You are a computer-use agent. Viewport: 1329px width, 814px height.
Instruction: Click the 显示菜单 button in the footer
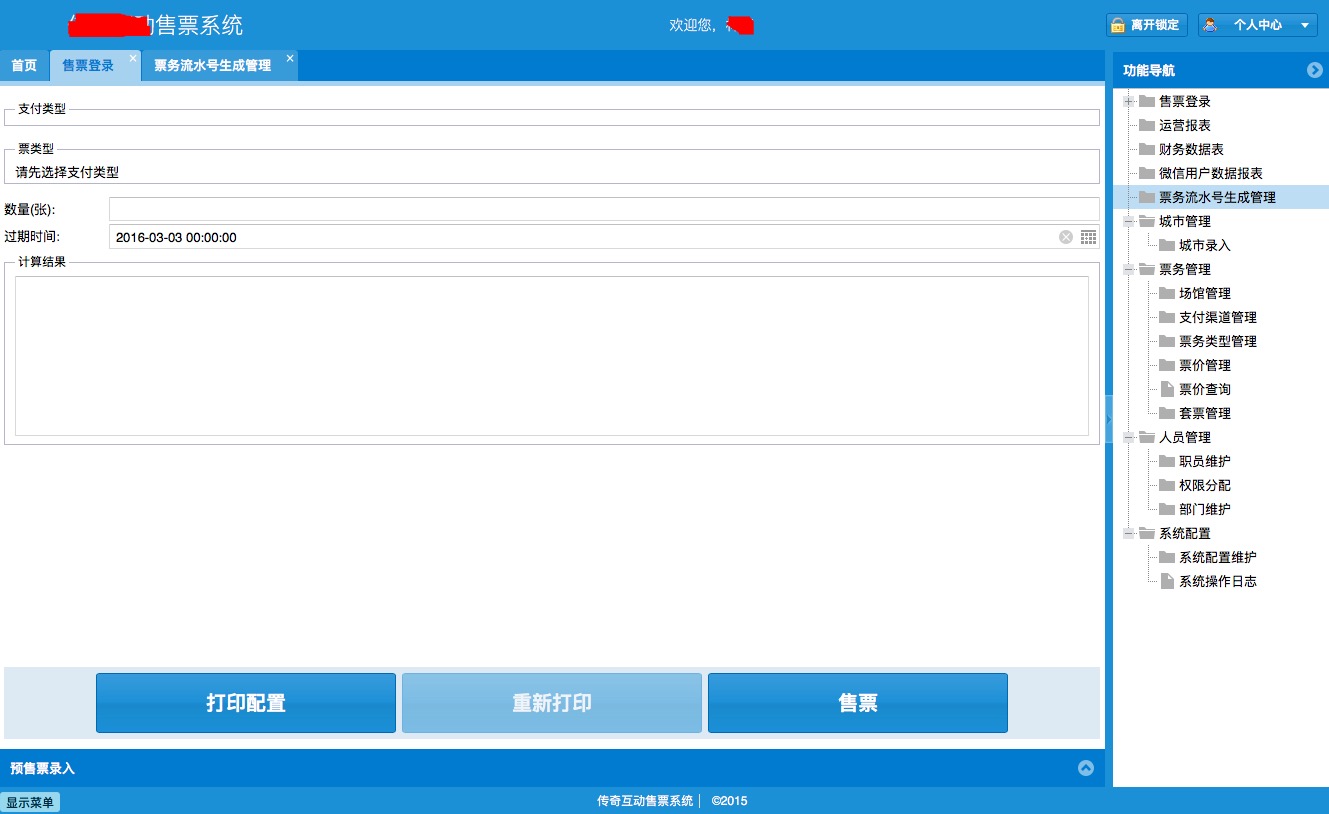point(30,802)
